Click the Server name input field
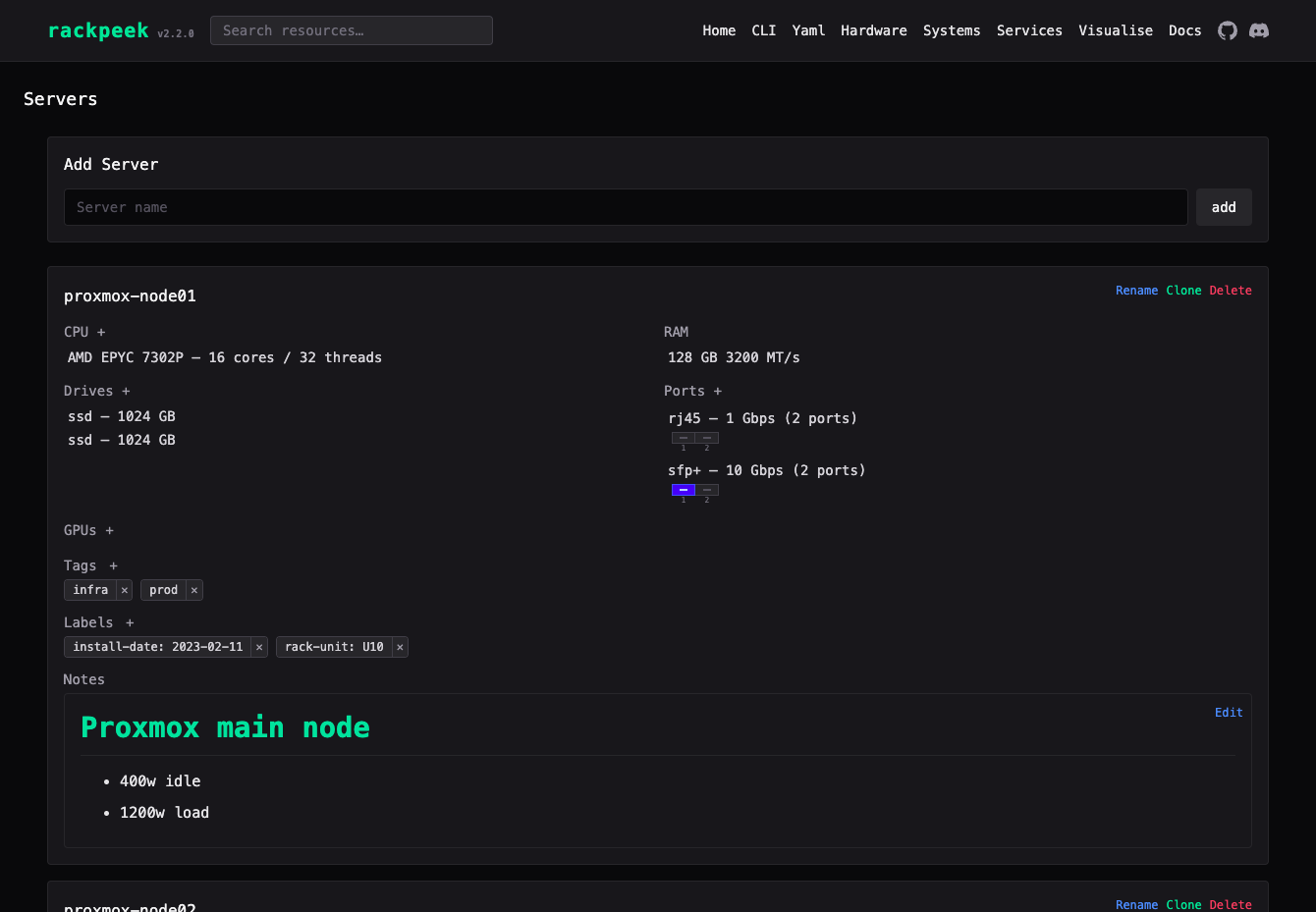This screenshot has height=912, width=1316. point(626,207)
